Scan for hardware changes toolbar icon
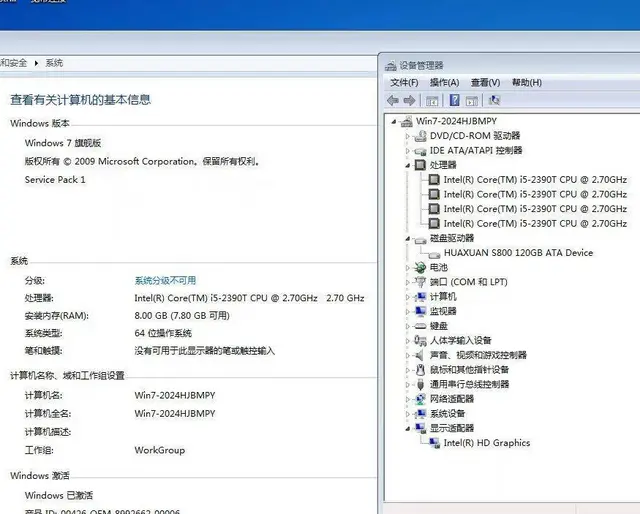The width and height of the screenshot is (640, 514). click(494, 100)
